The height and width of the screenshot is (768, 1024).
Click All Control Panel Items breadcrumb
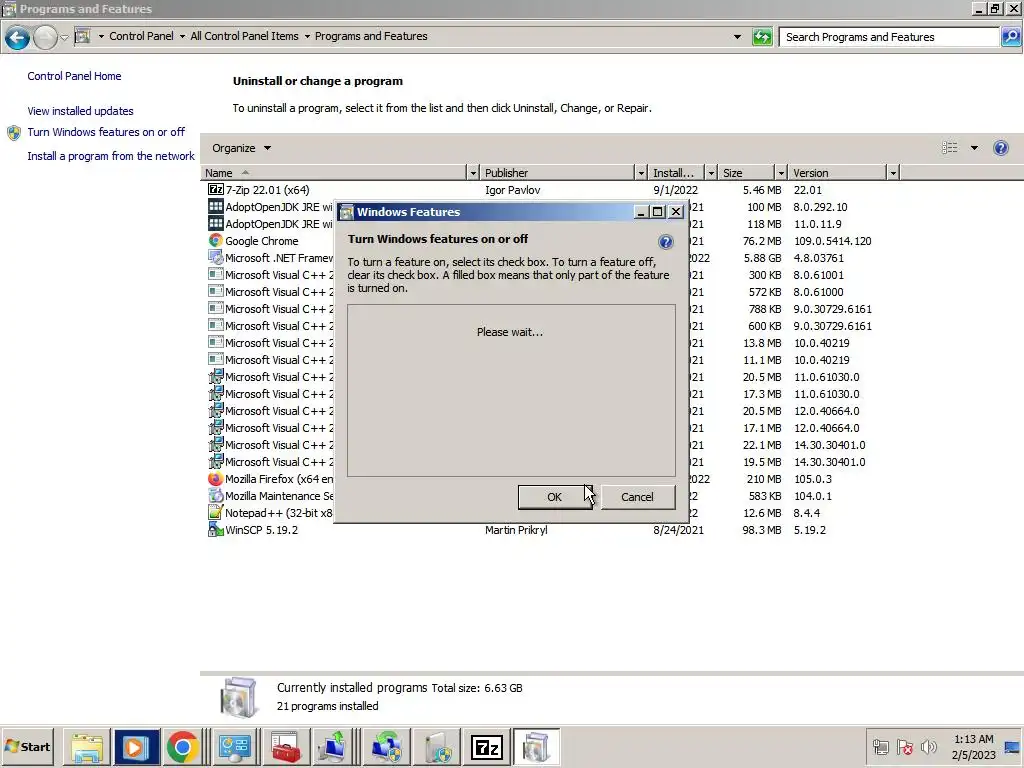click(x=244, y=36)
